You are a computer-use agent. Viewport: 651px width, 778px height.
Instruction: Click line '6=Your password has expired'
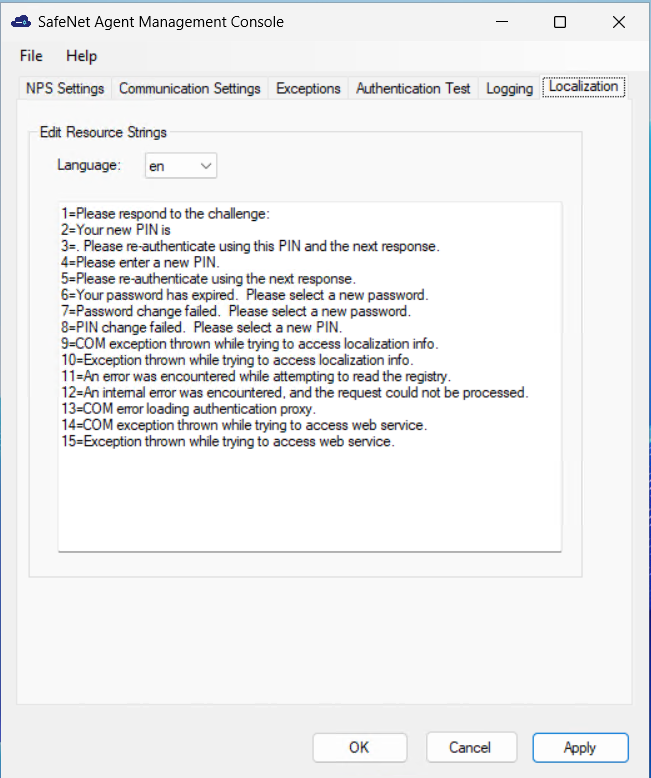[245, 295]
